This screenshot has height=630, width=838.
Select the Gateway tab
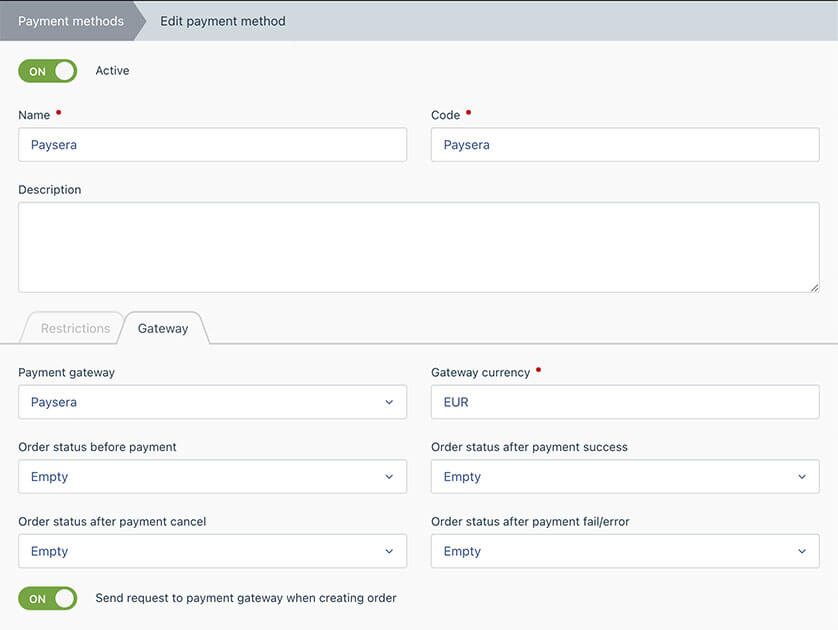point(163,328)
